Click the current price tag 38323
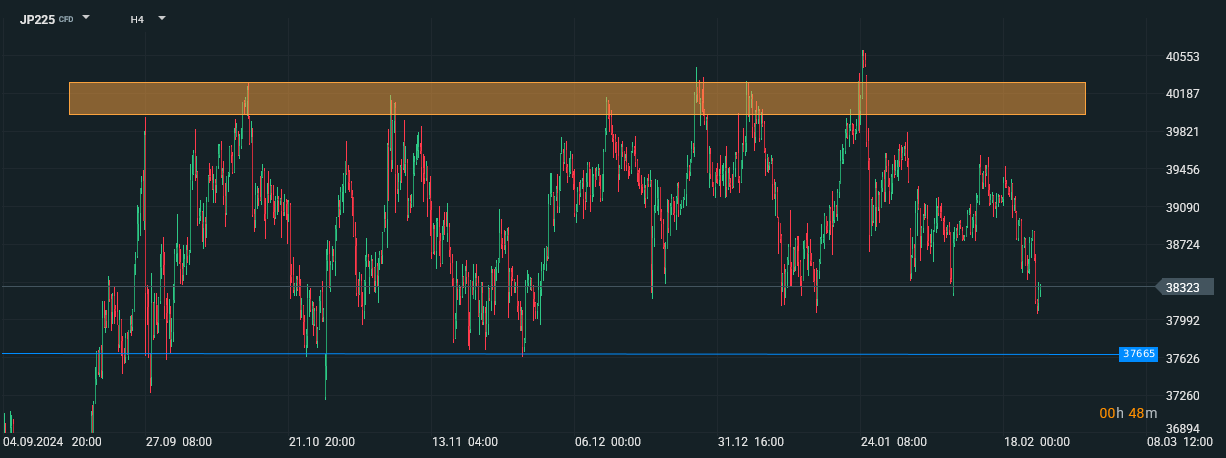Screen dimensions: 1226x458 (x=1183, y=287)
